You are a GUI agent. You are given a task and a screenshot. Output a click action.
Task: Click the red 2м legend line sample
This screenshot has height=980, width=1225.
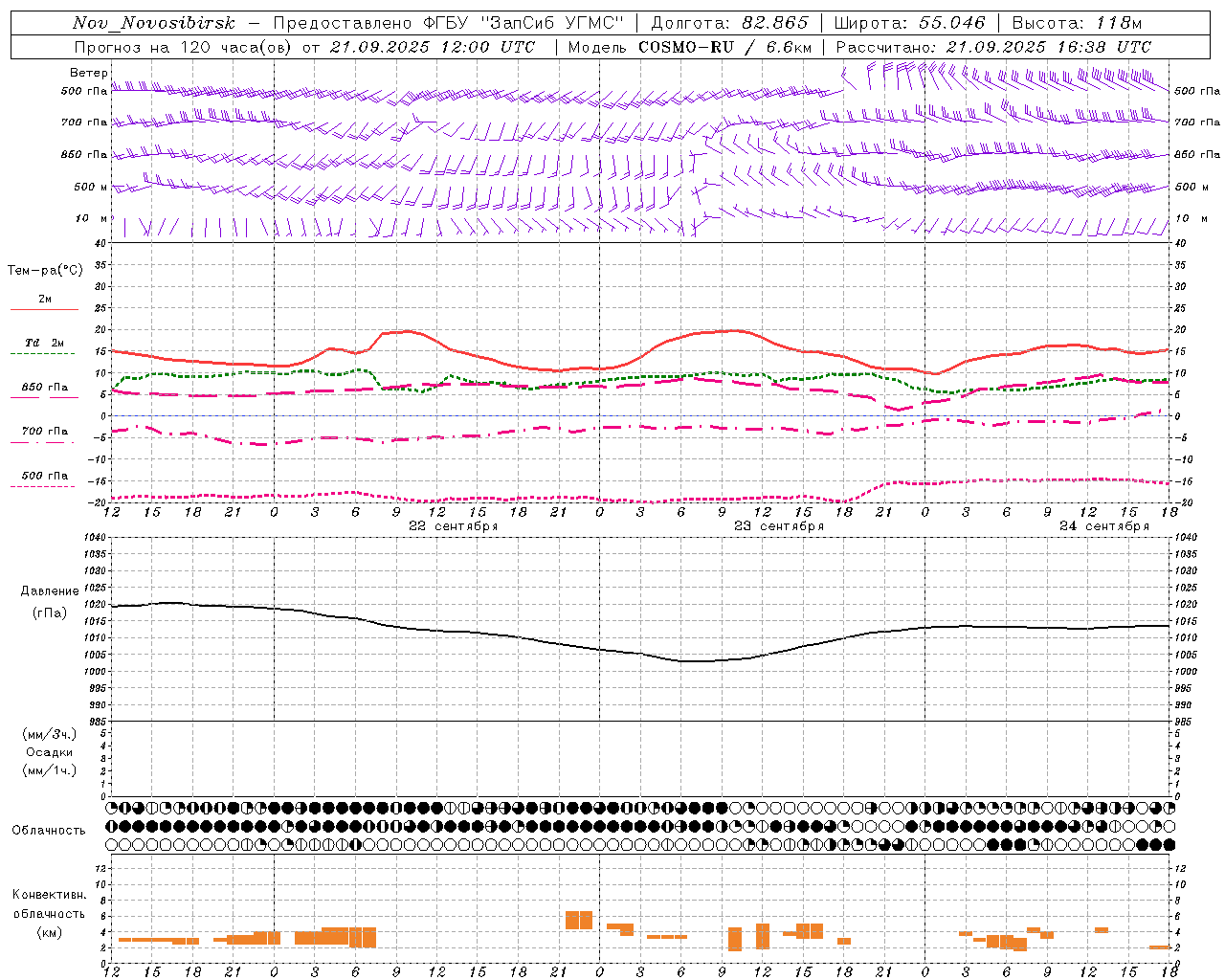click(x=44, y=309)
